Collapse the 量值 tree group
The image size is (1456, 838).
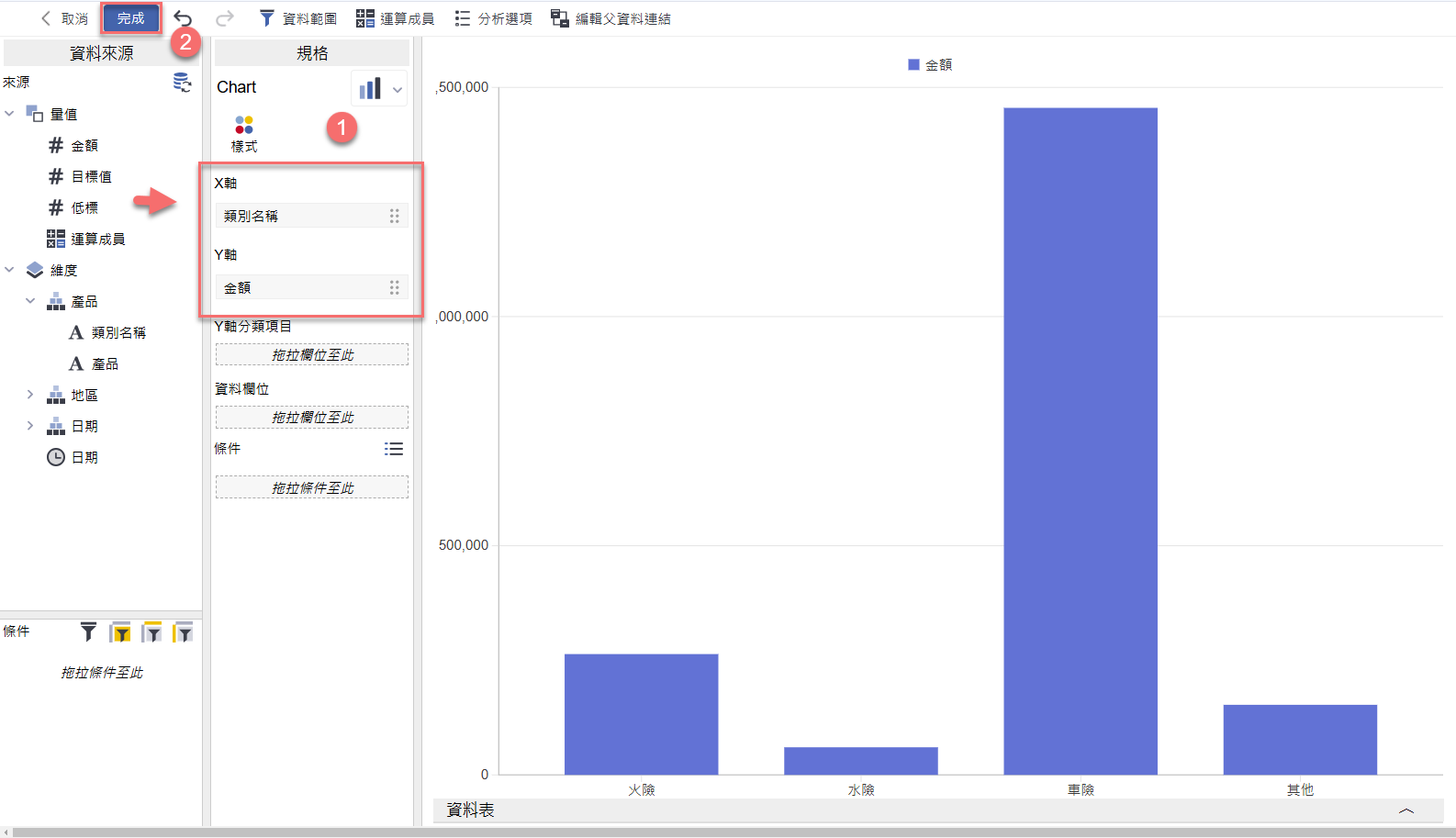tap(10, 114)
